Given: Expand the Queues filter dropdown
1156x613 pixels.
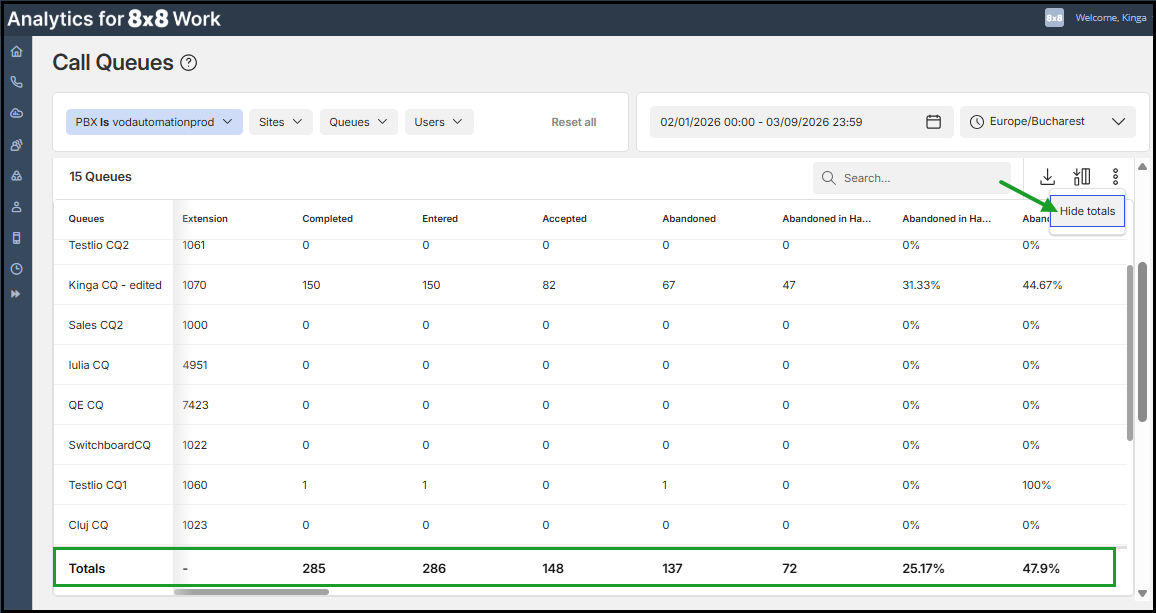Looking at the screenshot, I should (x=358, y=122).
